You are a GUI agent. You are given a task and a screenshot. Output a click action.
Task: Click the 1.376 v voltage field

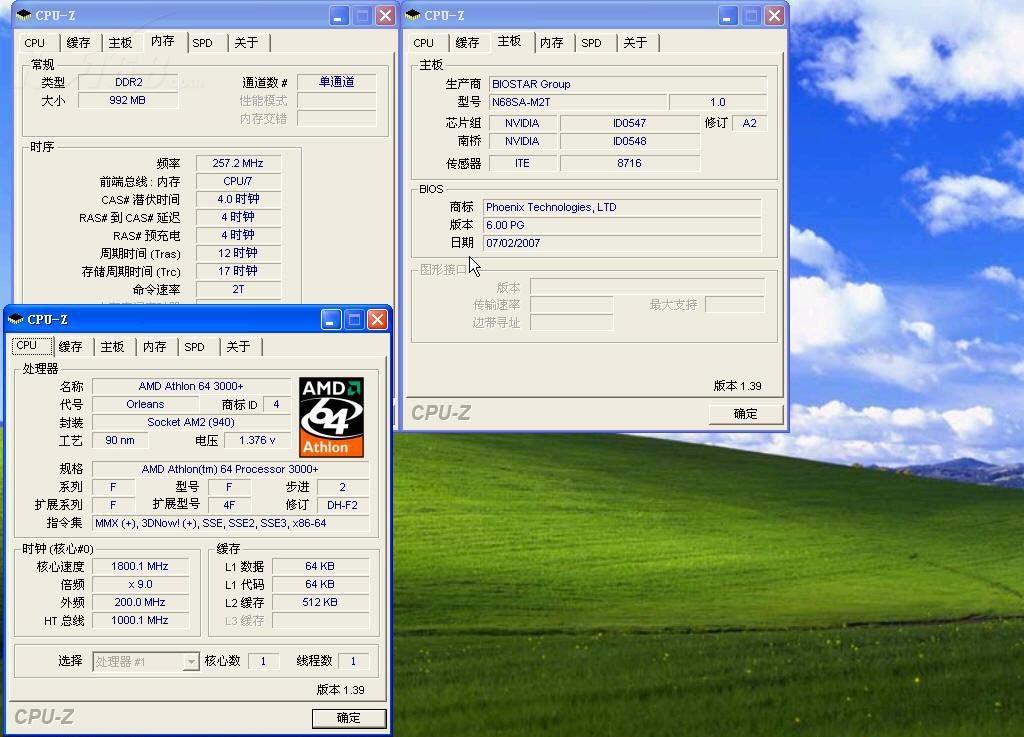[257, 441]
